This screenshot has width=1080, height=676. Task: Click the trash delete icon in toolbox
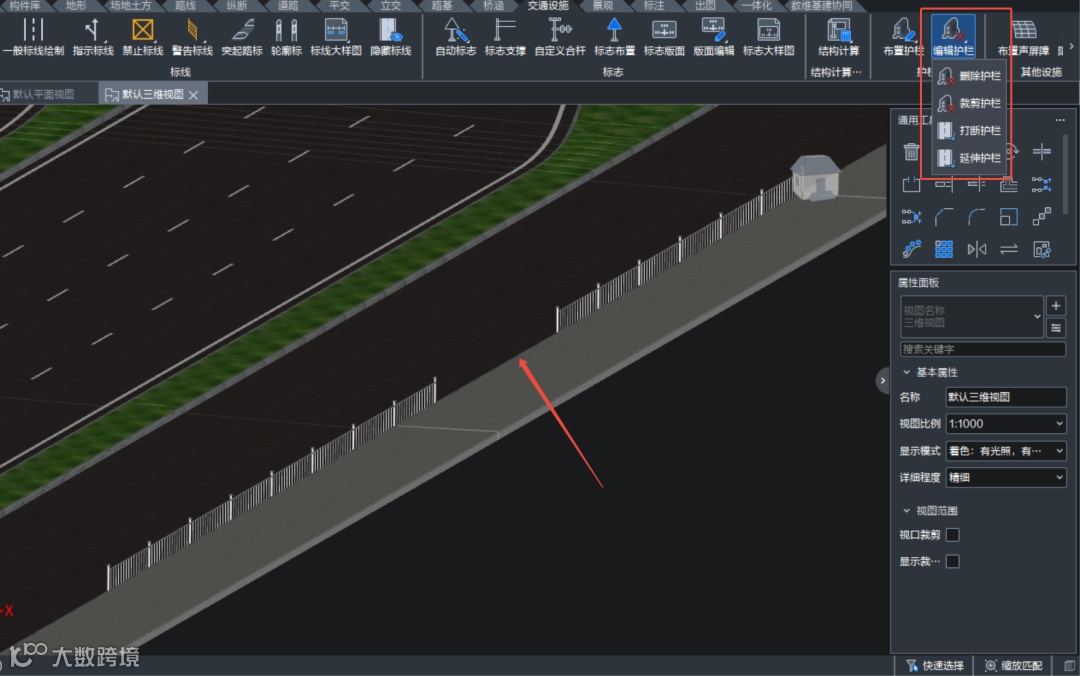coord(911,152)
